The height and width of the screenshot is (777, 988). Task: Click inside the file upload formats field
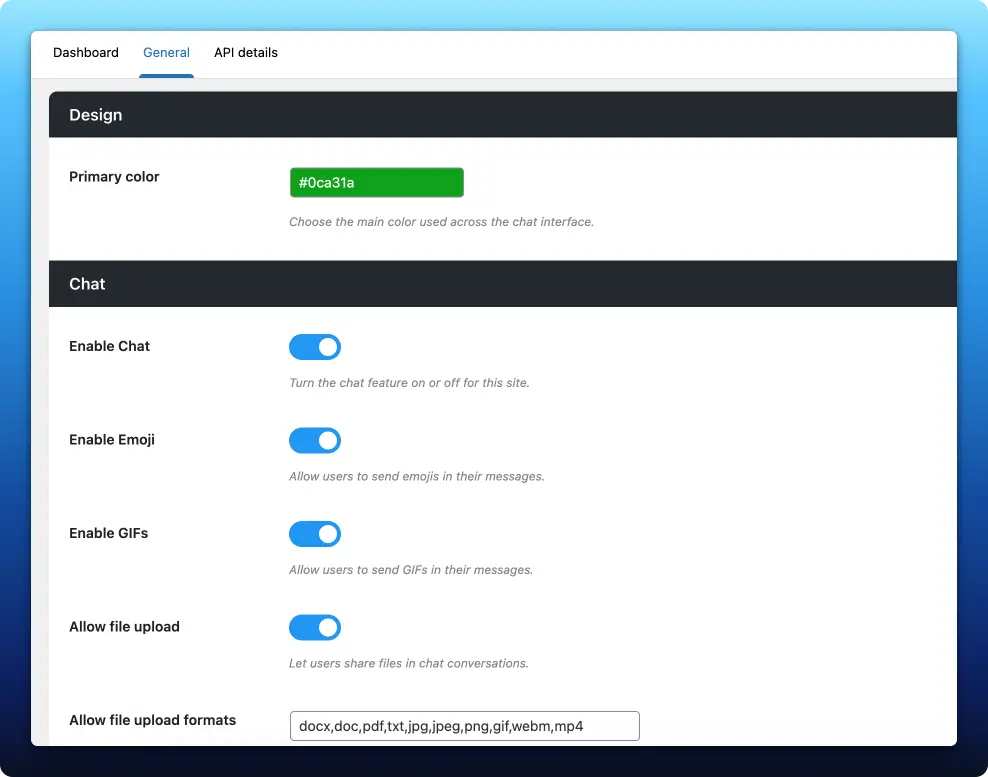[x=464, y=726]
